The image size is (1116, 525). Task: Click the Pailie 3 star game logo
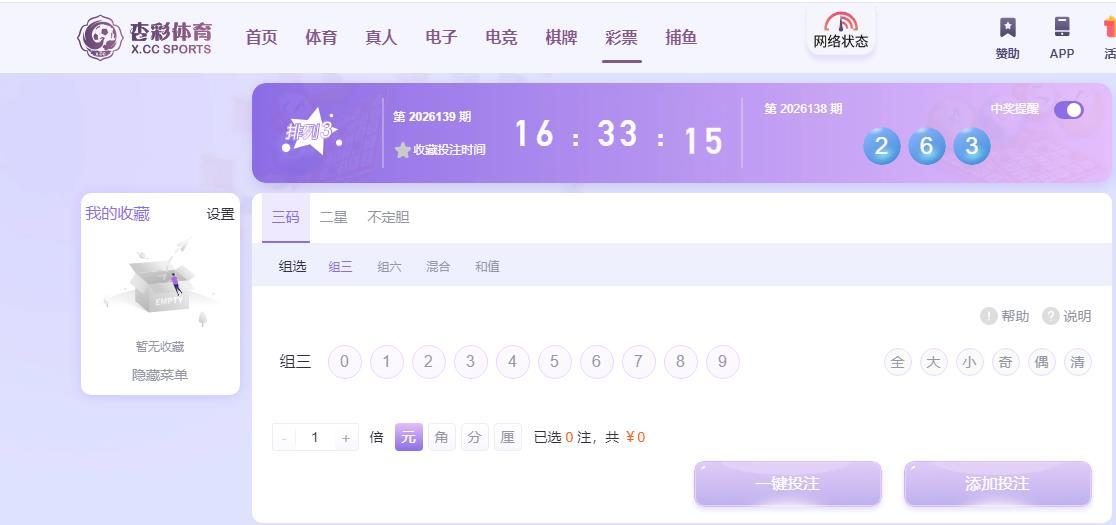[310, 132]
